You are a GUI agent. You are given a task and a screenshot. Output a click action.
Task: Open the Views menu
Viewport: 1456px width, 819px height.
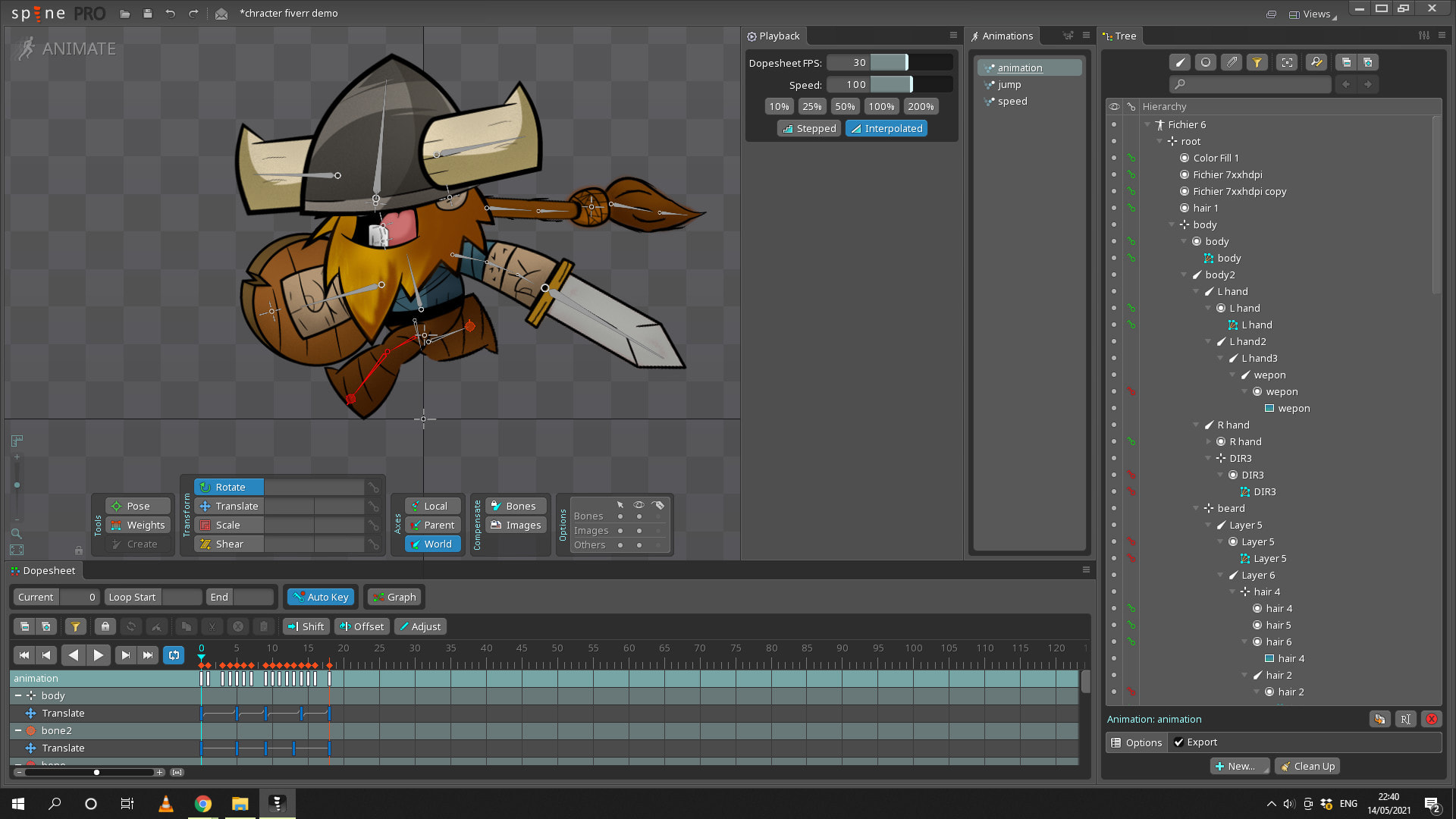point(1313,14)
